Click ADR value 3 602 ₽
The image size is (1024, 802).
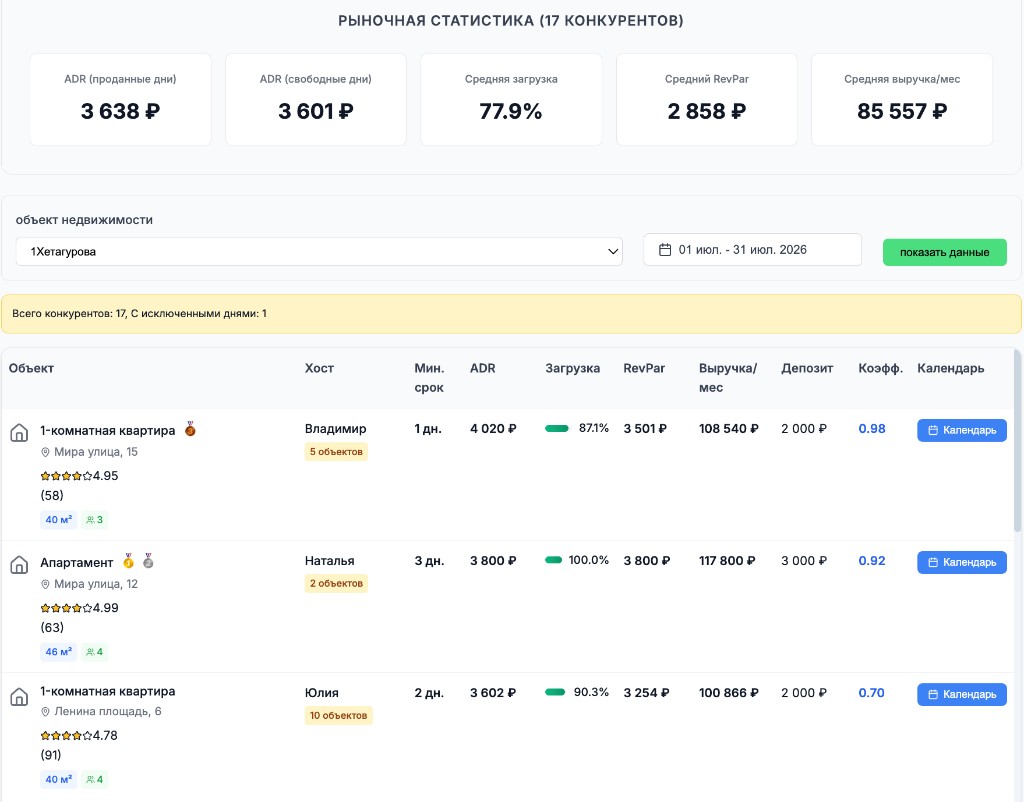coord(493,692)
